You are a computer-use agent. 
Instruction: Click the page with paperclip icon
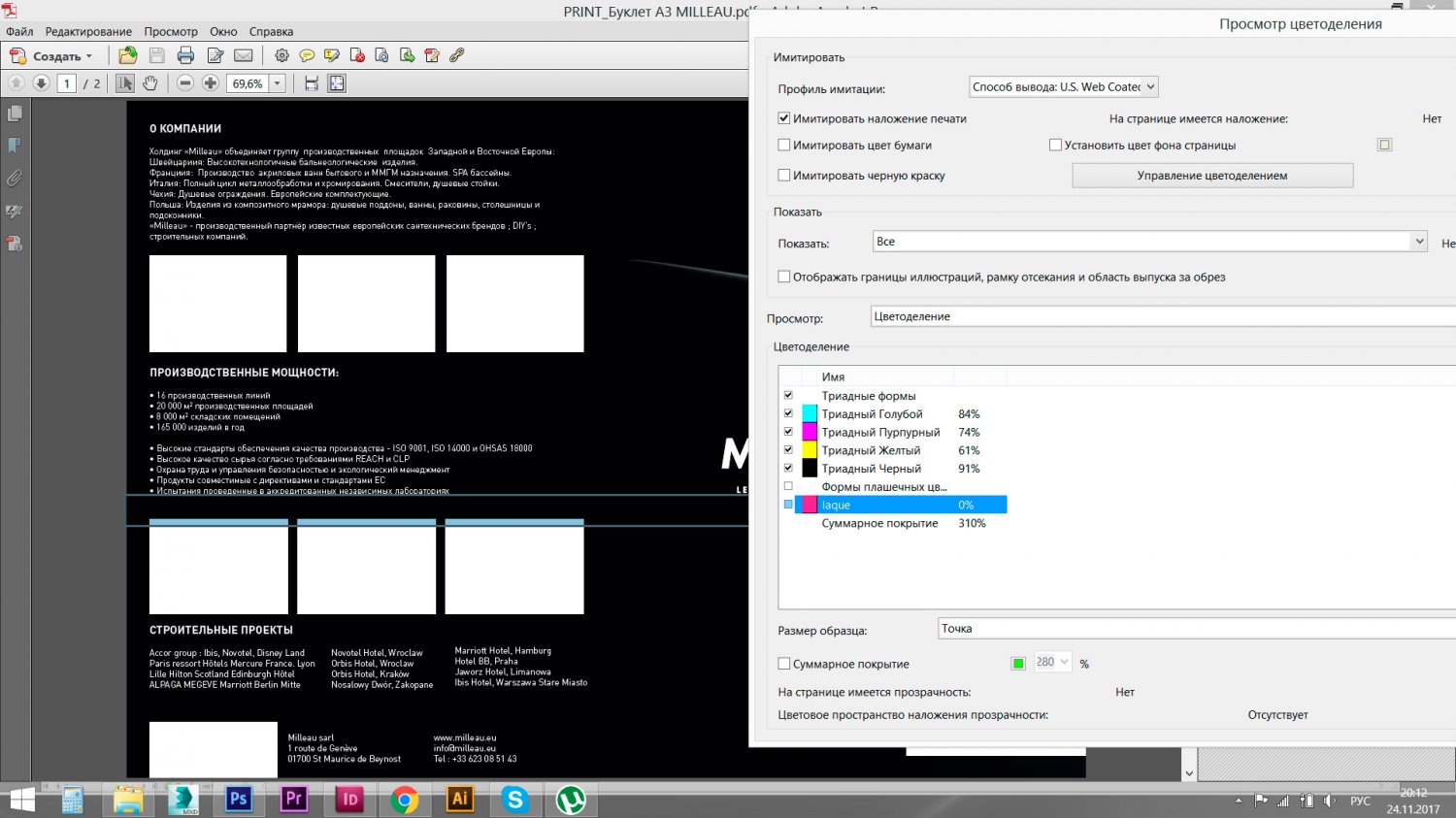point(381,56)
